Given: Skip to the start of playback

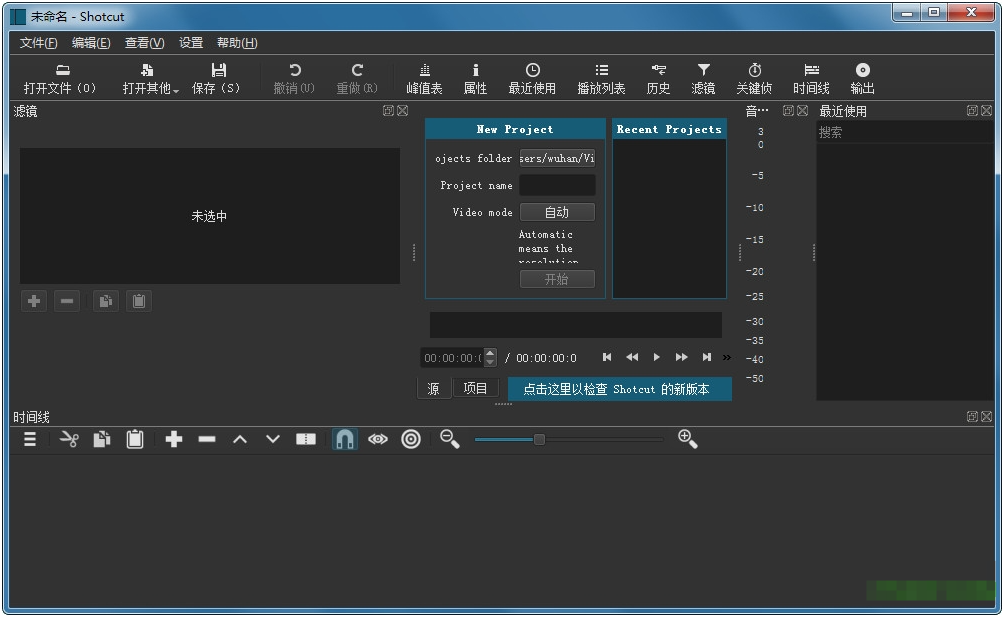Looking at the screenshot, I should pos(607,357).
